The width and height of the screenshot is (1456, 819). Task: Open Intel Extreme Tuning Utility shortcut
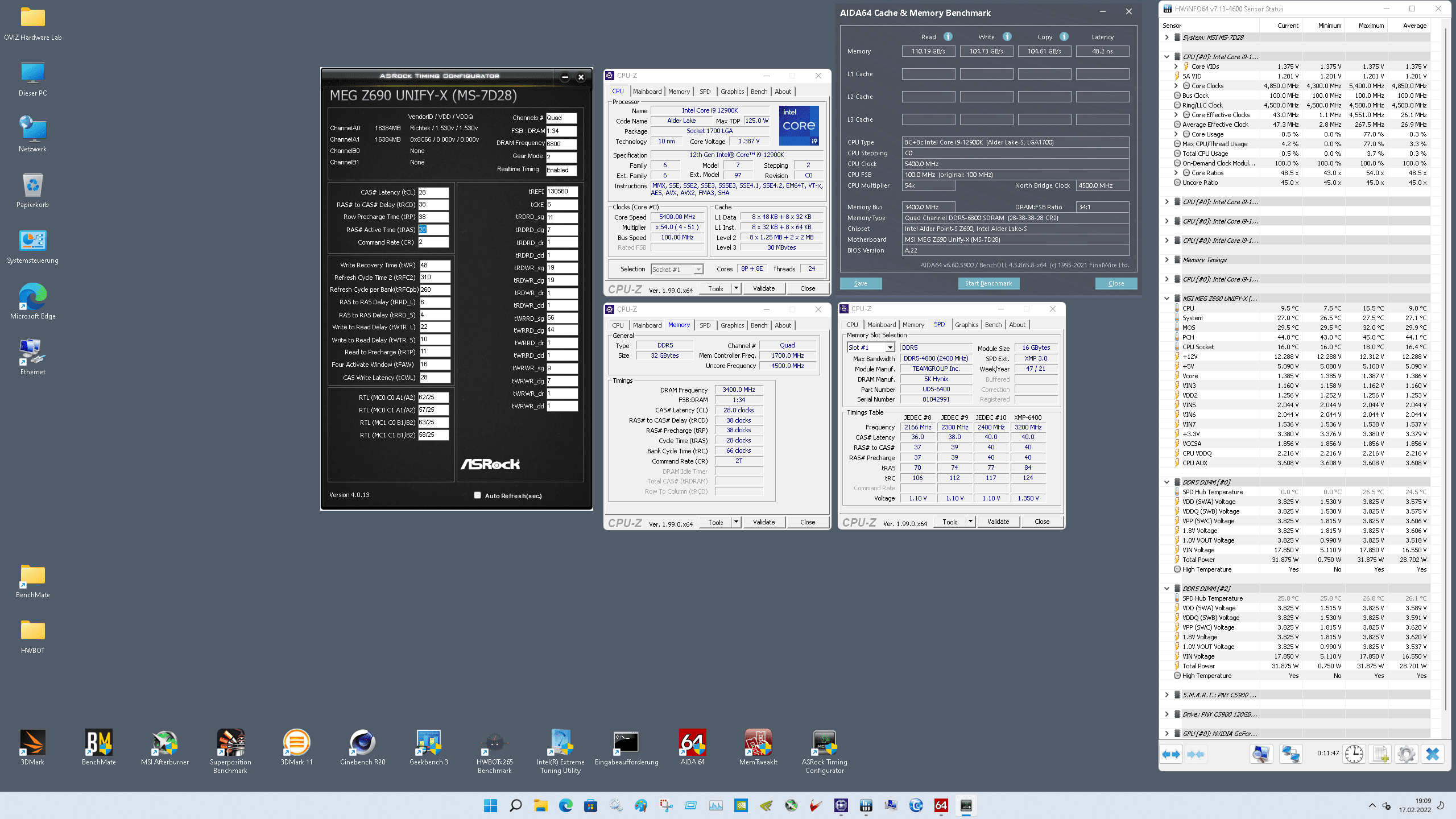[560, 752]
